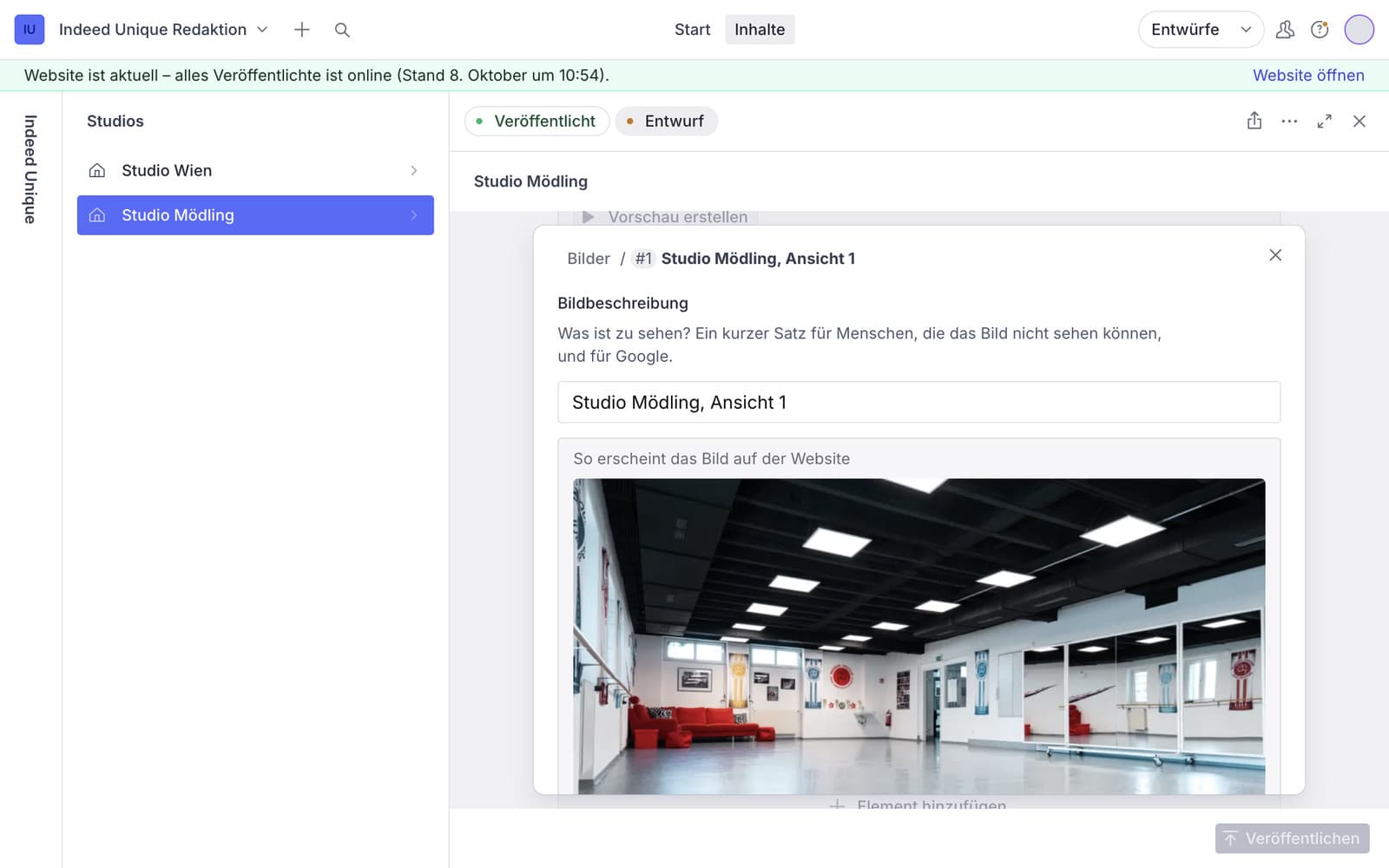Click the Studios pane heading
Image resolution: width=1389 pixels, height=868 pixels.
[115, 122]
